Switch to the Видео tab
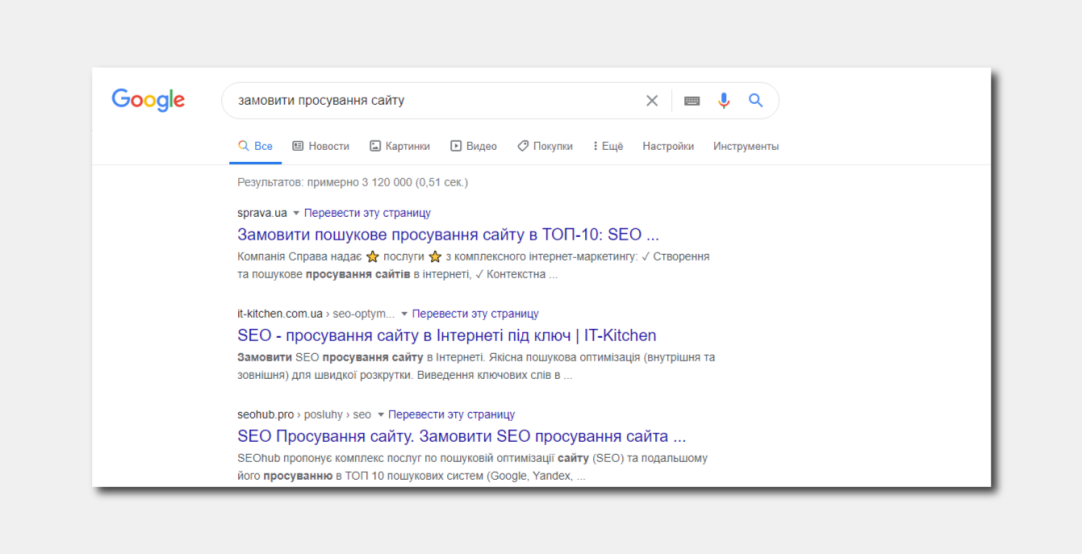The height and width of the screenshot is (554, 1082). (x=473, y=146)
